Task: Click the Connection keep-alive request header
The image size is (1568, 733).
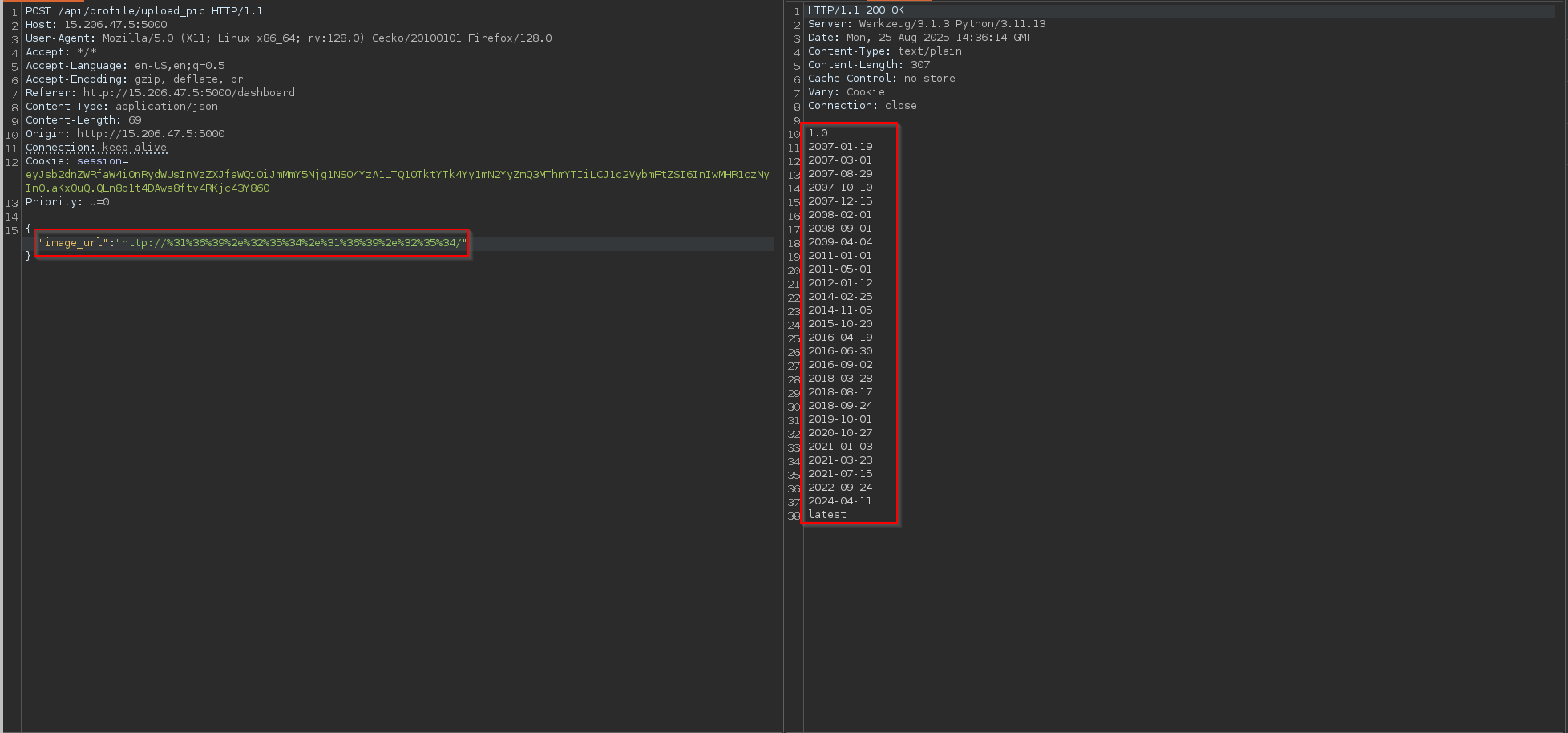Action: coord(96,148)
